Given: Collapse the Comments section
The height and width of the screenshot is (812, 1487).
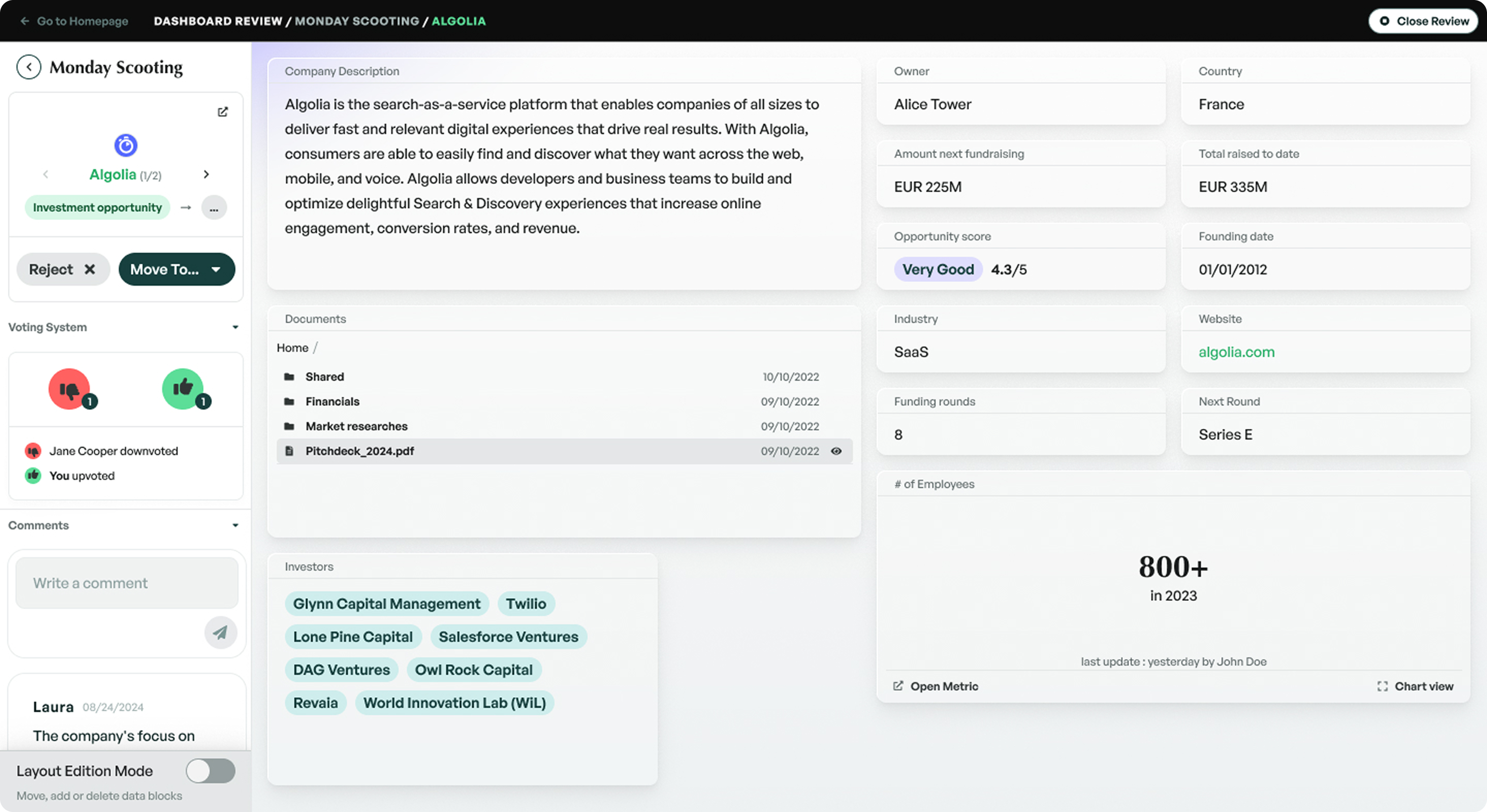Looking at the screenshot, I should pos(235,525).
